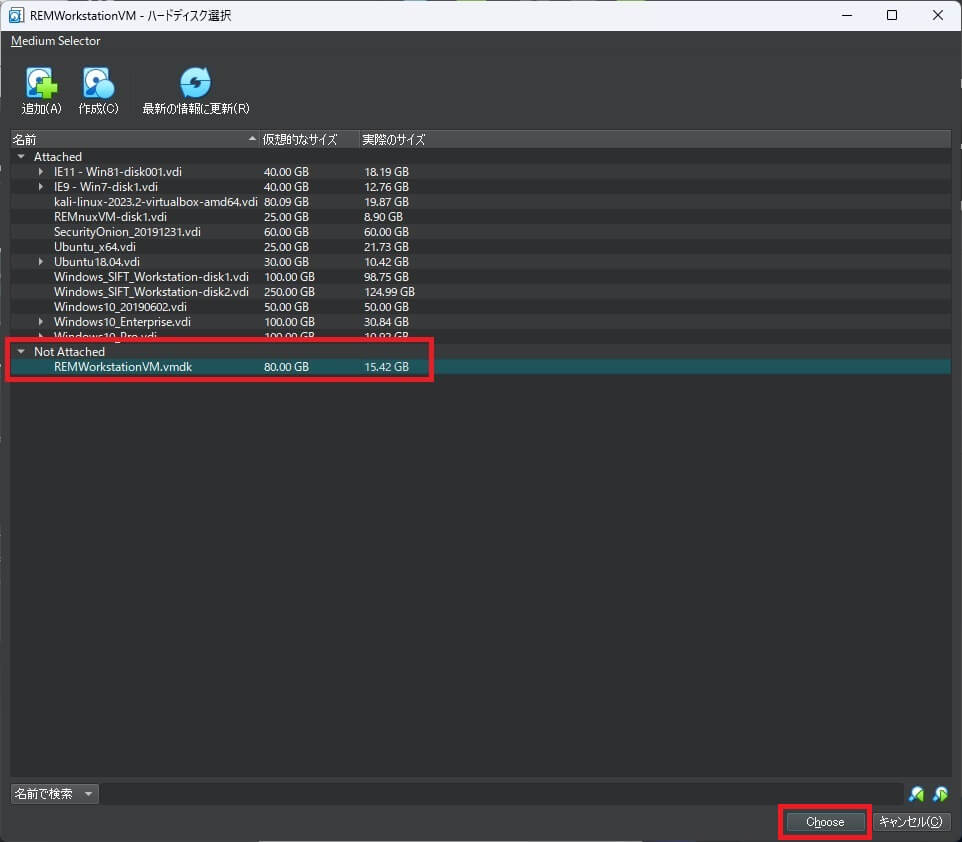
Task: Sort by the 名前 column header
Action: 135,140
